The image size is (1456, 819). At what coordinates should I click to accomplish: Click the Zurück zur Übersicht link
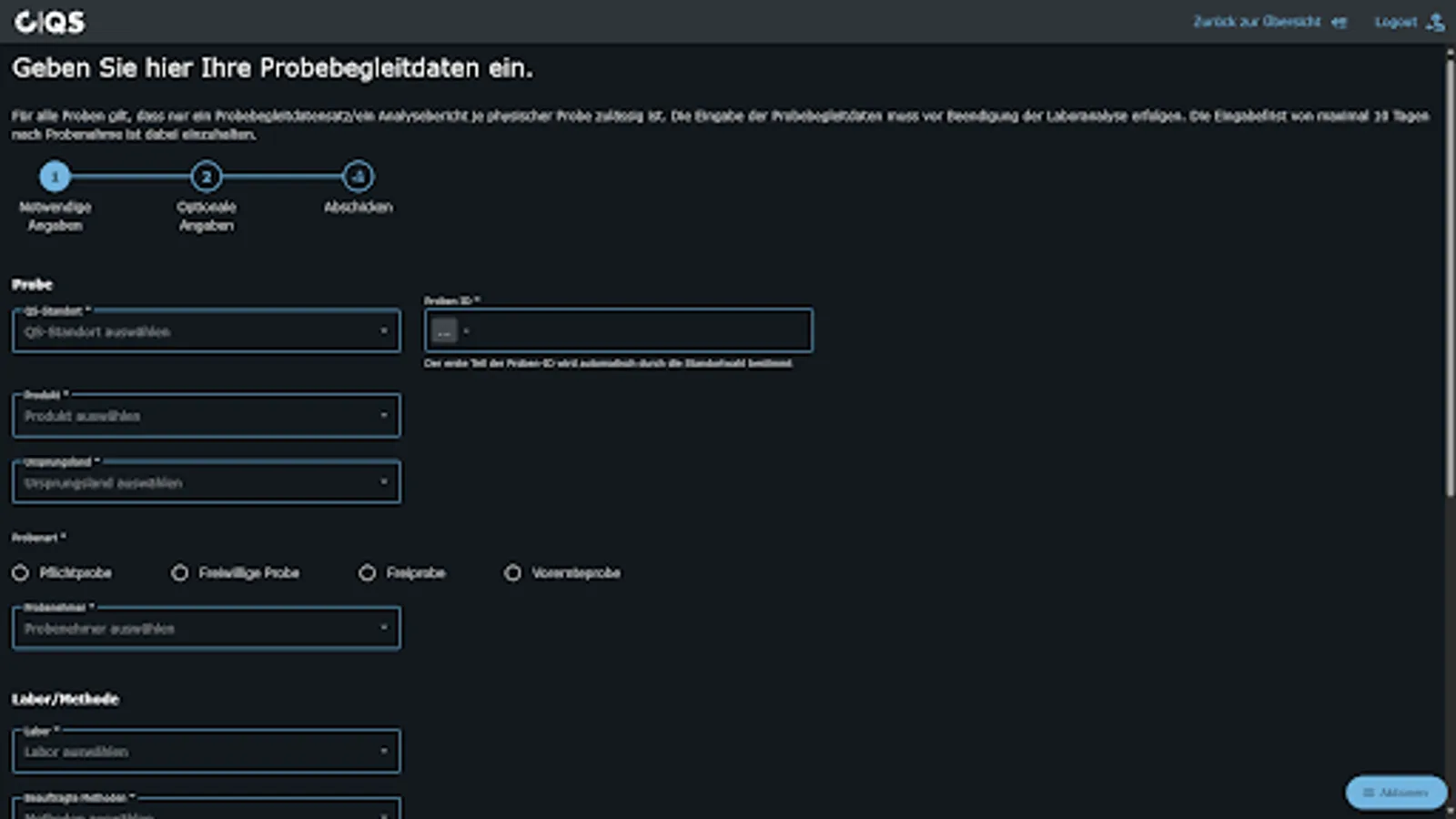1259,22
